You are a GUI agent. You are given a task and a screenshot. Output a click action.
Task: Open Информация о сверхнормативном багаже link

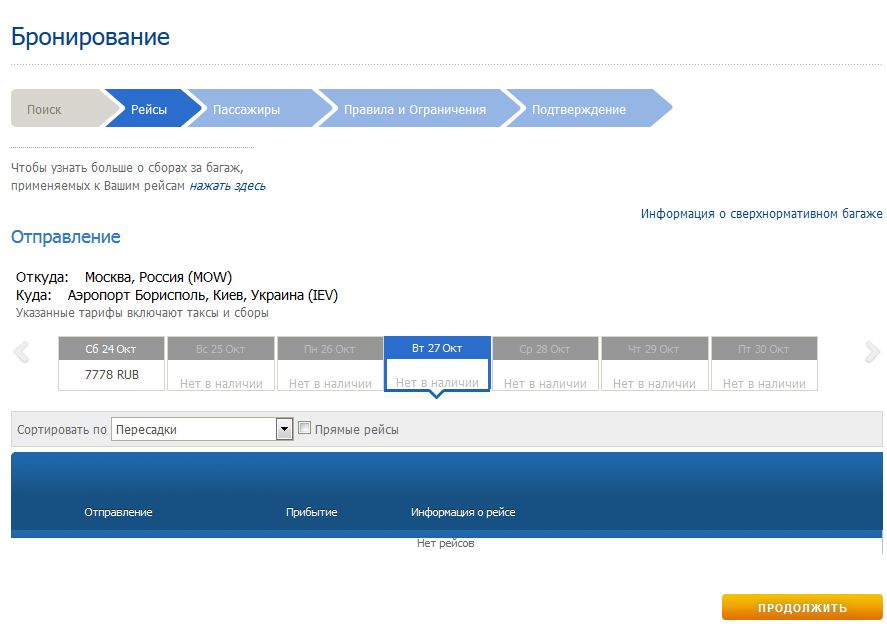click(761, 214)
